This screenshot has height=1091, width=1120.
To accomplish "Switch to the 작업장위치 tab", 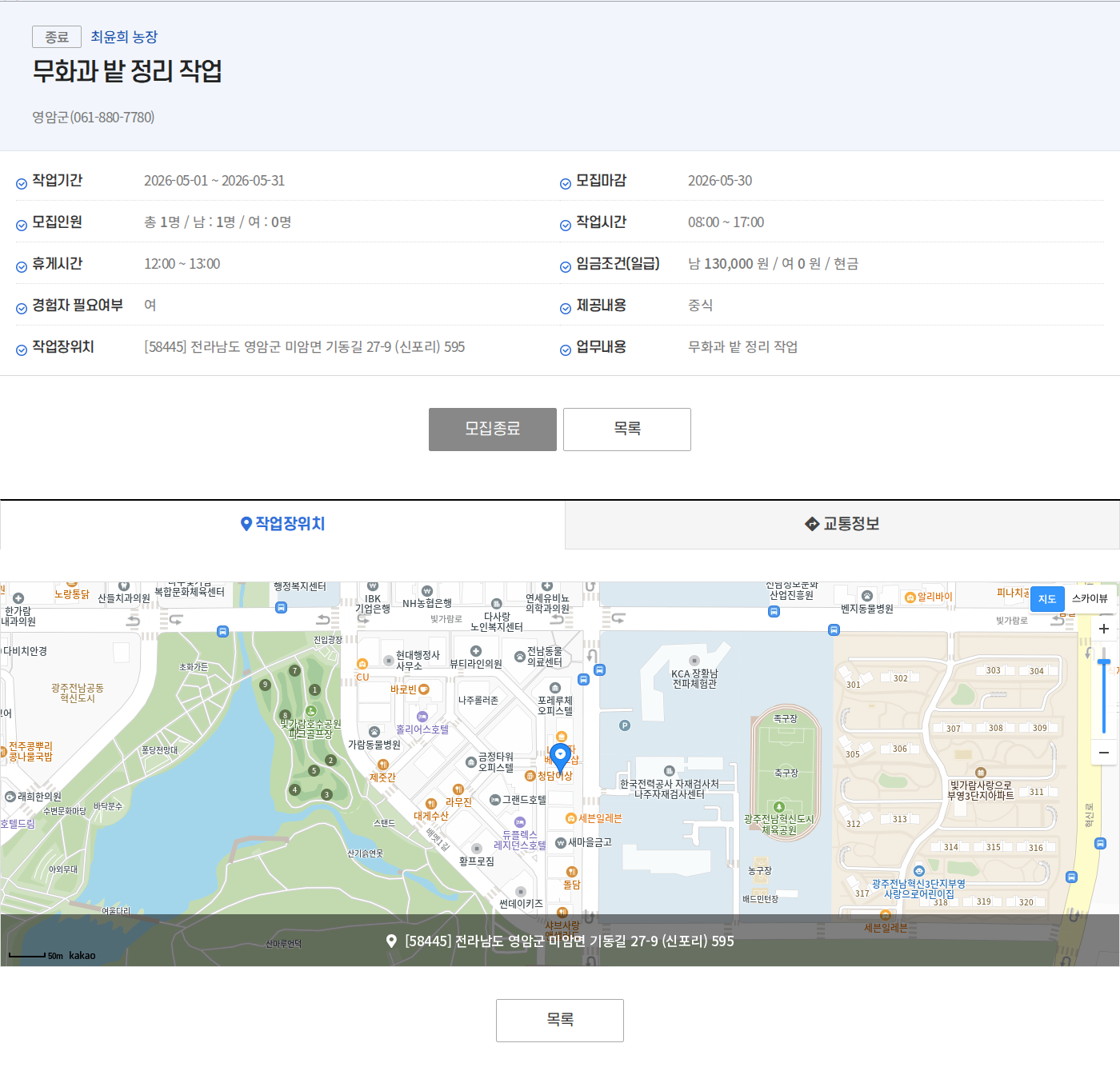I will [x=282, y=524].
